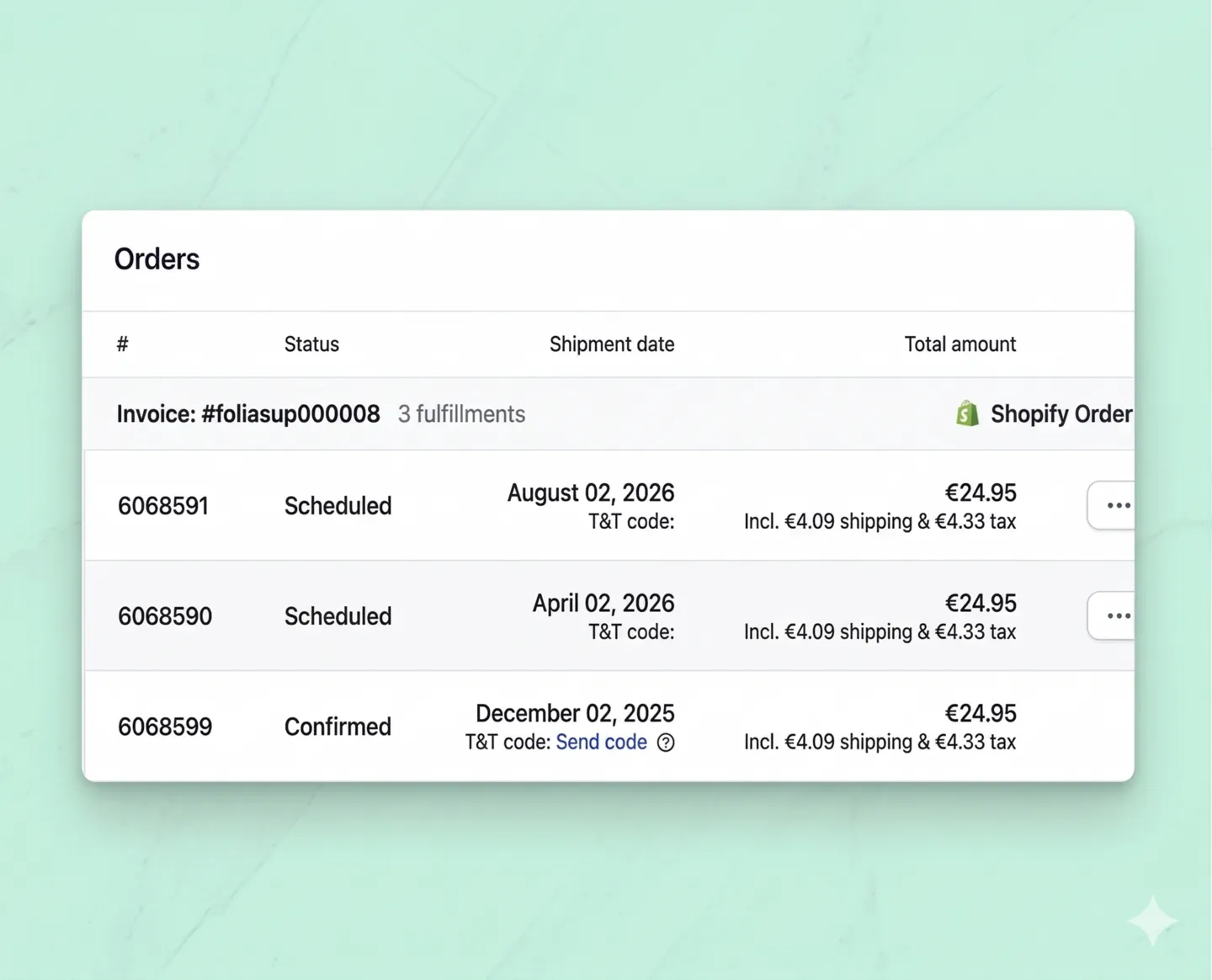The width and height of the screenshot is (1212, 980).
Task: Click the Send code link
Action: click(x=601, y=742)
